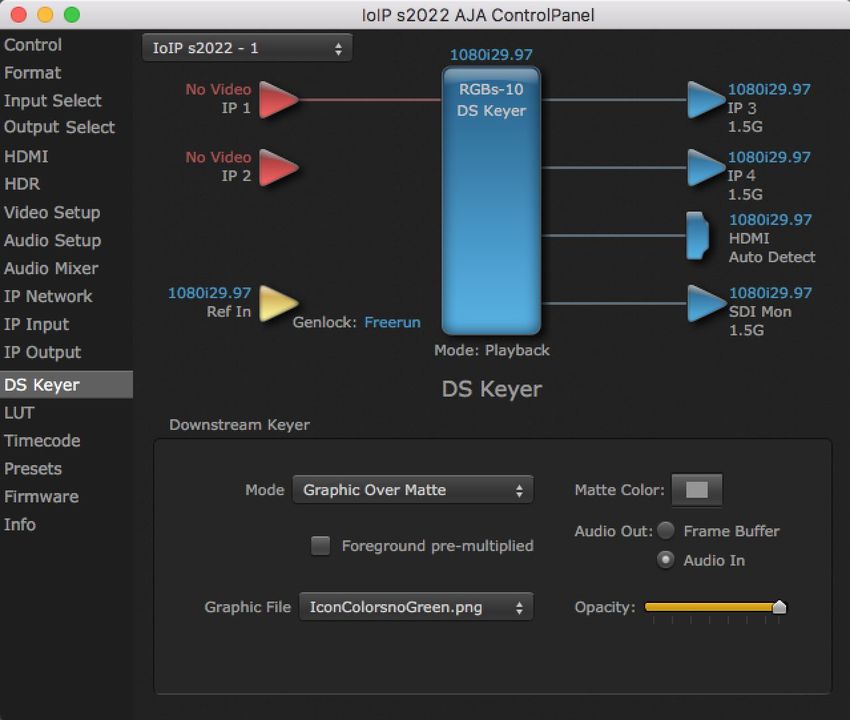Click the Opacity slider handle
Image resolution: width=850 pixels, height=720 pixels.
(780, 607)
